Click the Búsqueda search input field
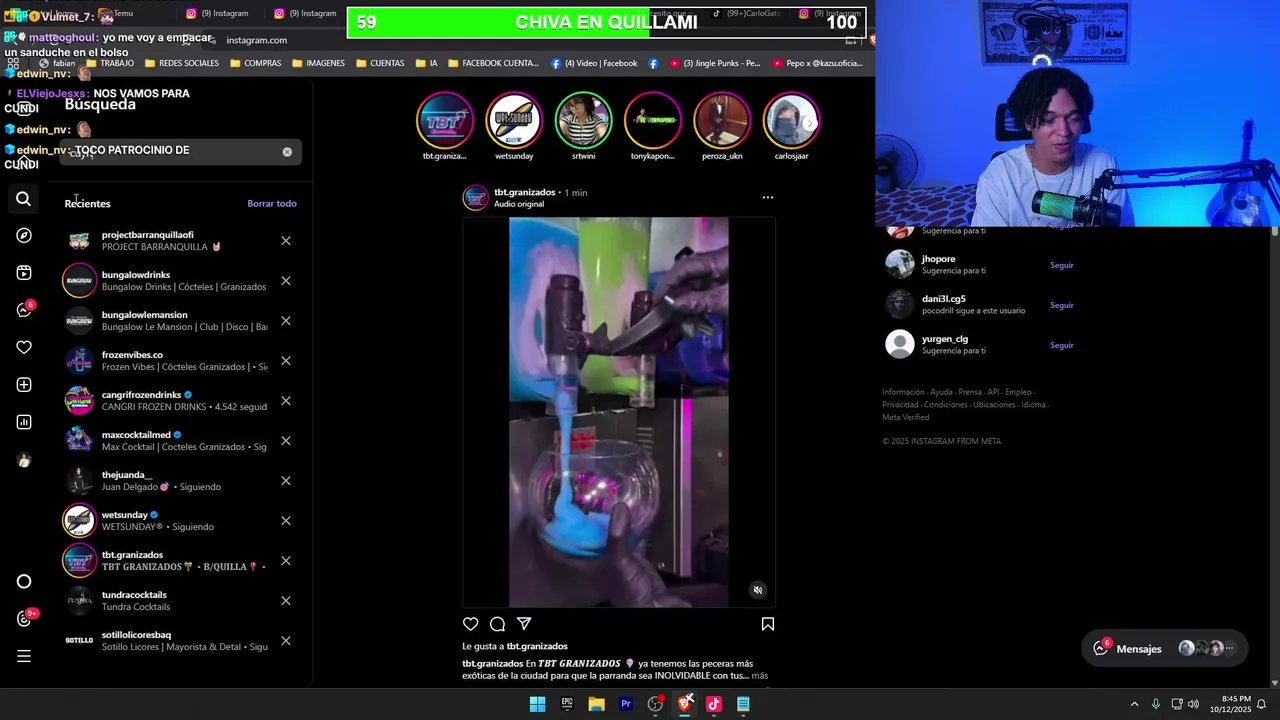Viewport: 1280px width, 720px height. coord(180,152)
